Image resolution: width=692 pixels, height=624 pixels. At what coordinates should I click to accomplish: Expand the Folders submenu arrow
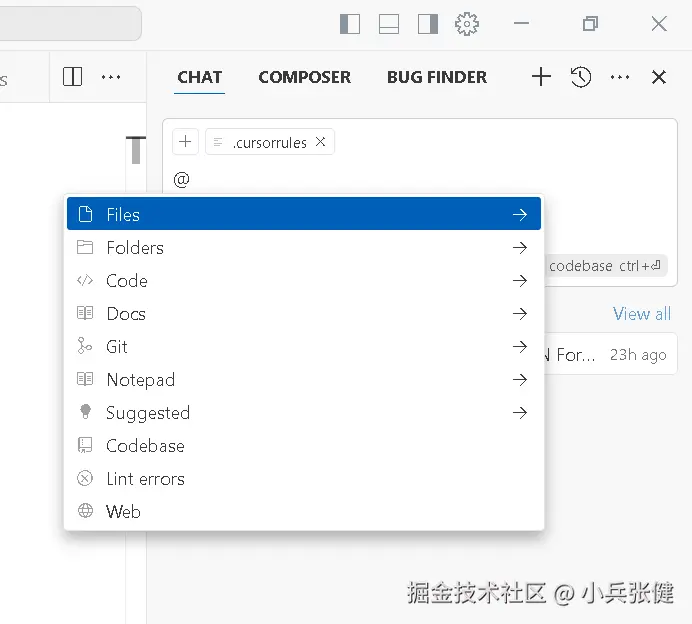tap(520, 248)
